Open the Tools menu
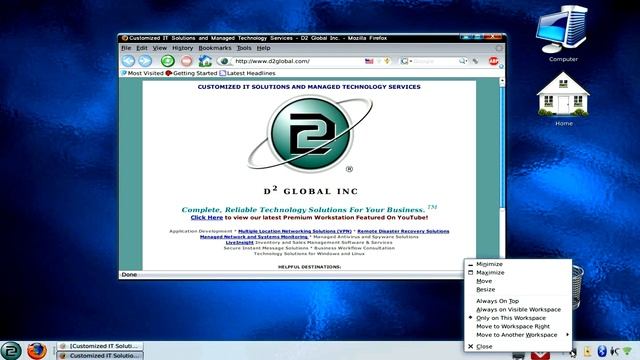Screen dimensions: 640x360 (244, 48)
